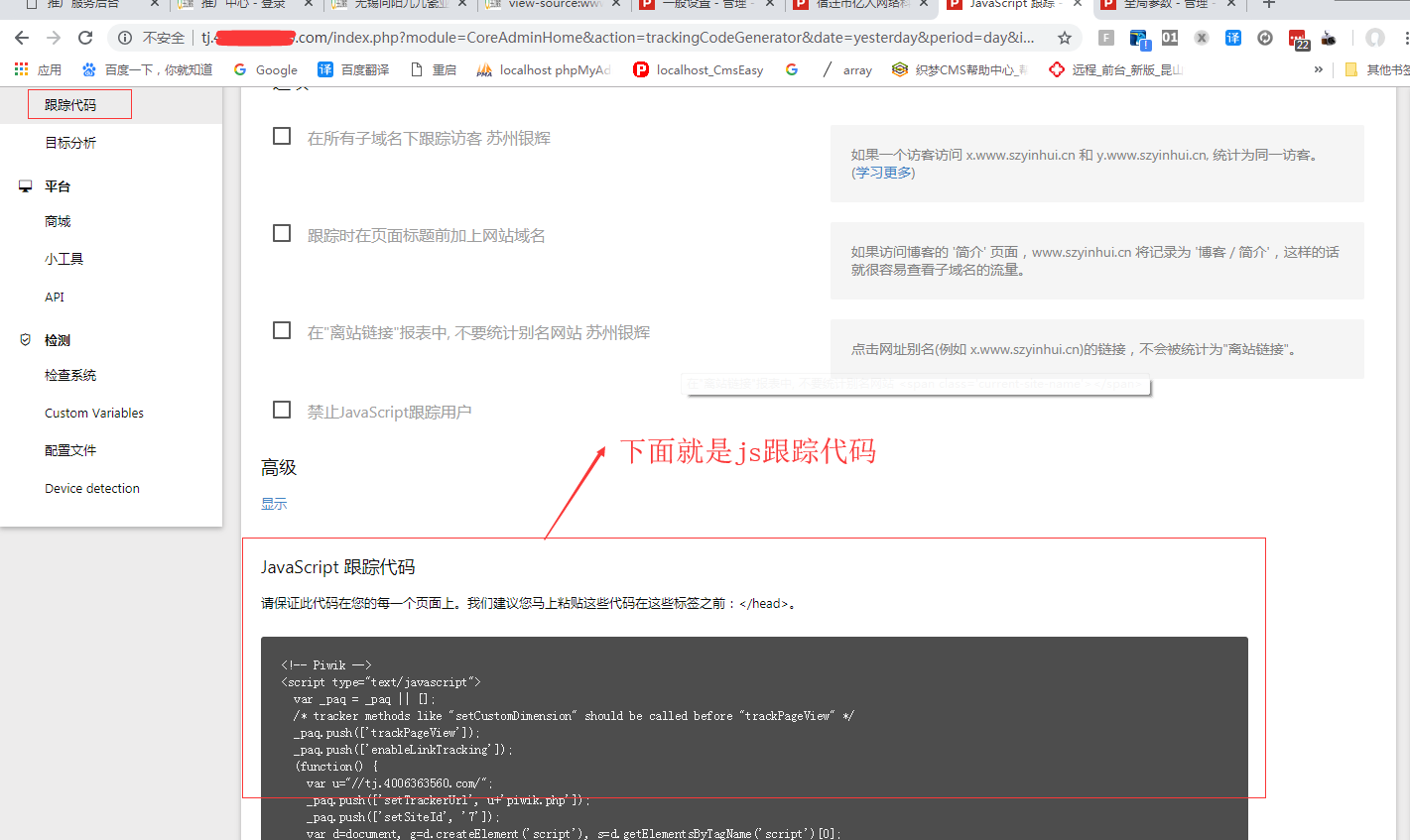Click the browser forward arrow
1410x840 pixels.
[x=54, y=38]
